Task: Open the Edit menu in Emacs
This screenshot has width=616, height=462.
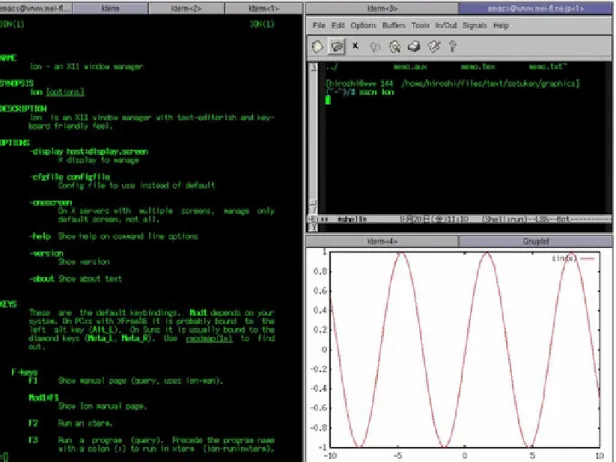Action: (337, 26)
